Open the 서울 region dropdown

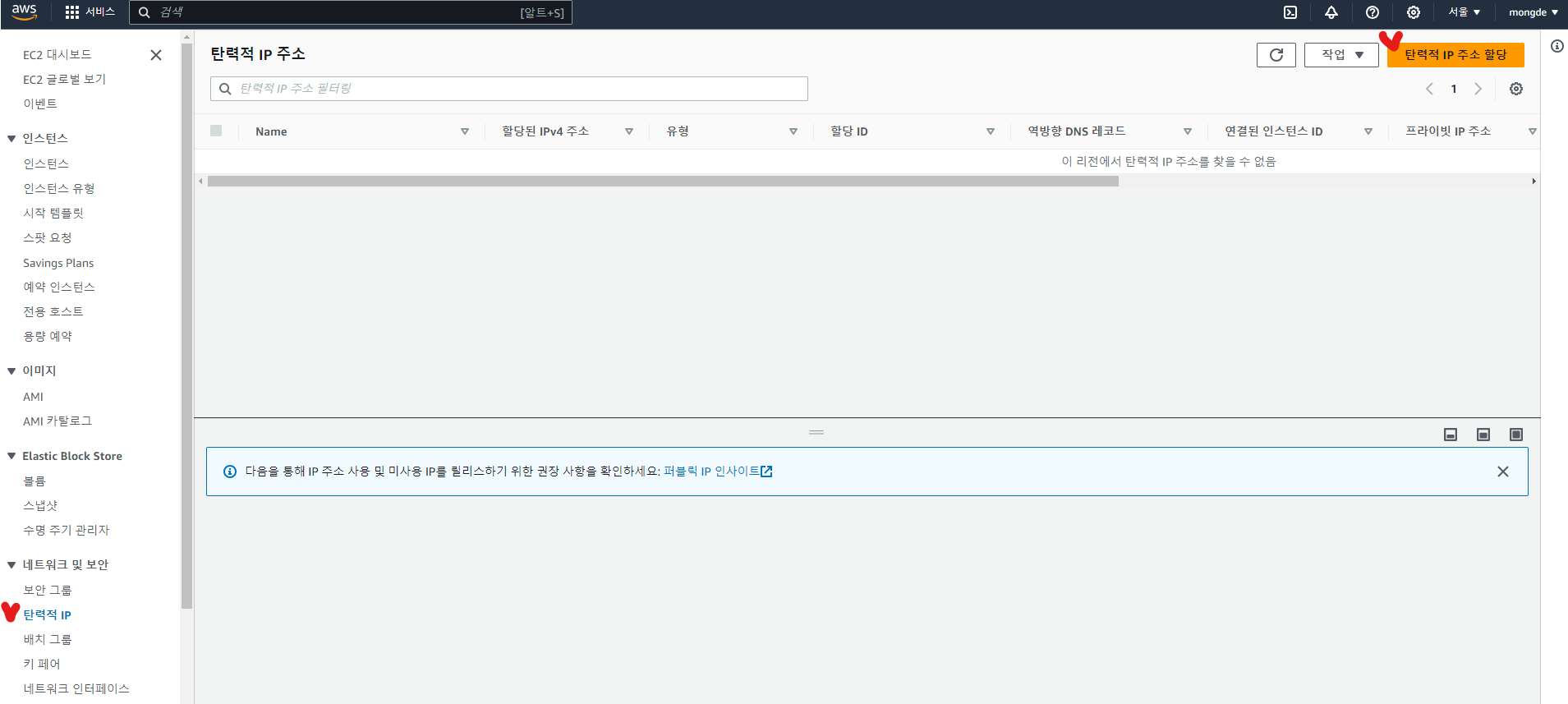1464,12
